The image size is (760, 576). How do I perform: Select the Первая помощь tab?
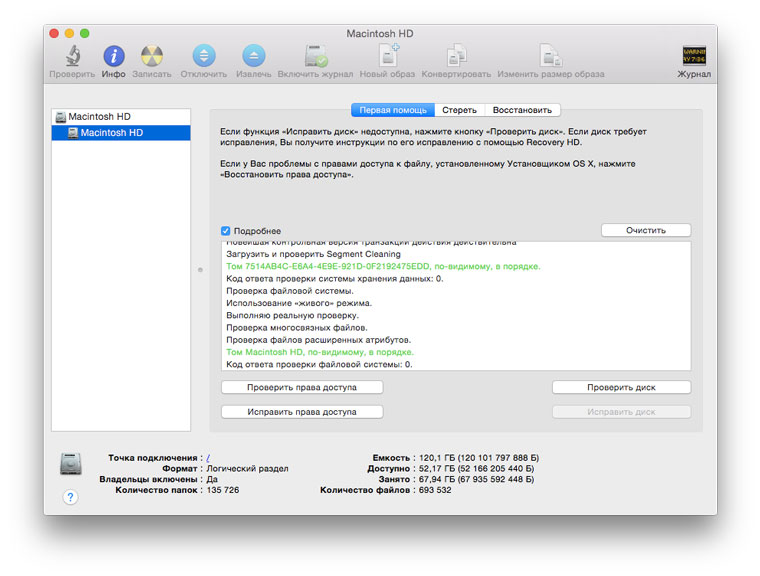click(x=393, y=110)
